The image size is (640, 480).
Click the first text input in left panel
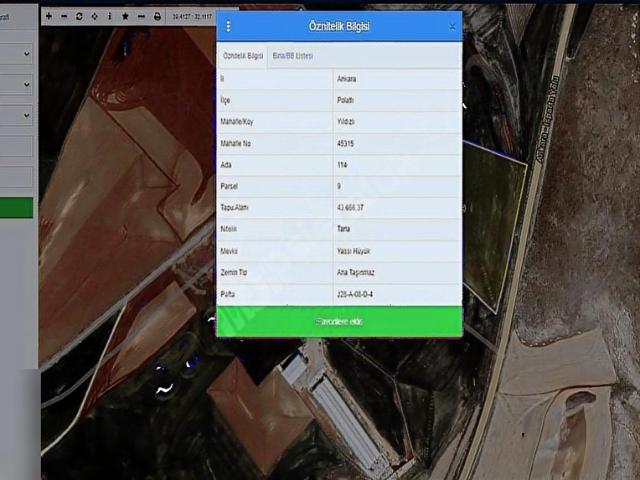16,147
